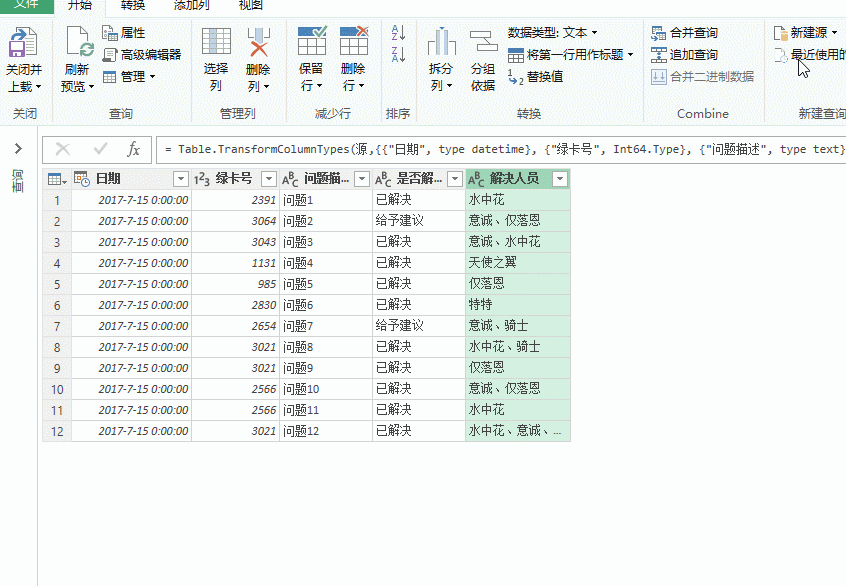
Task: Use First Row as Headers
Action: pyautogui.click(x=570, y=54)
